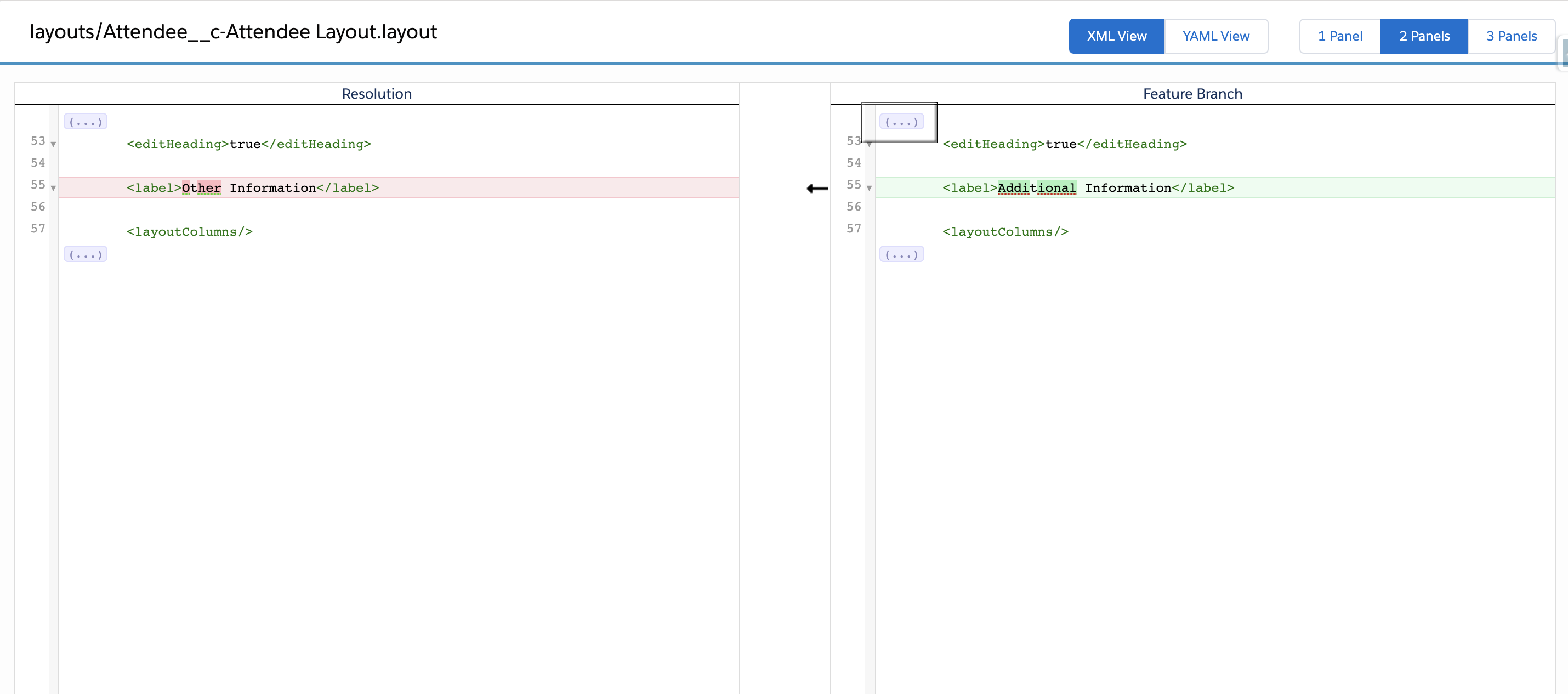Click the Resolution panel header

coord(377,94)
